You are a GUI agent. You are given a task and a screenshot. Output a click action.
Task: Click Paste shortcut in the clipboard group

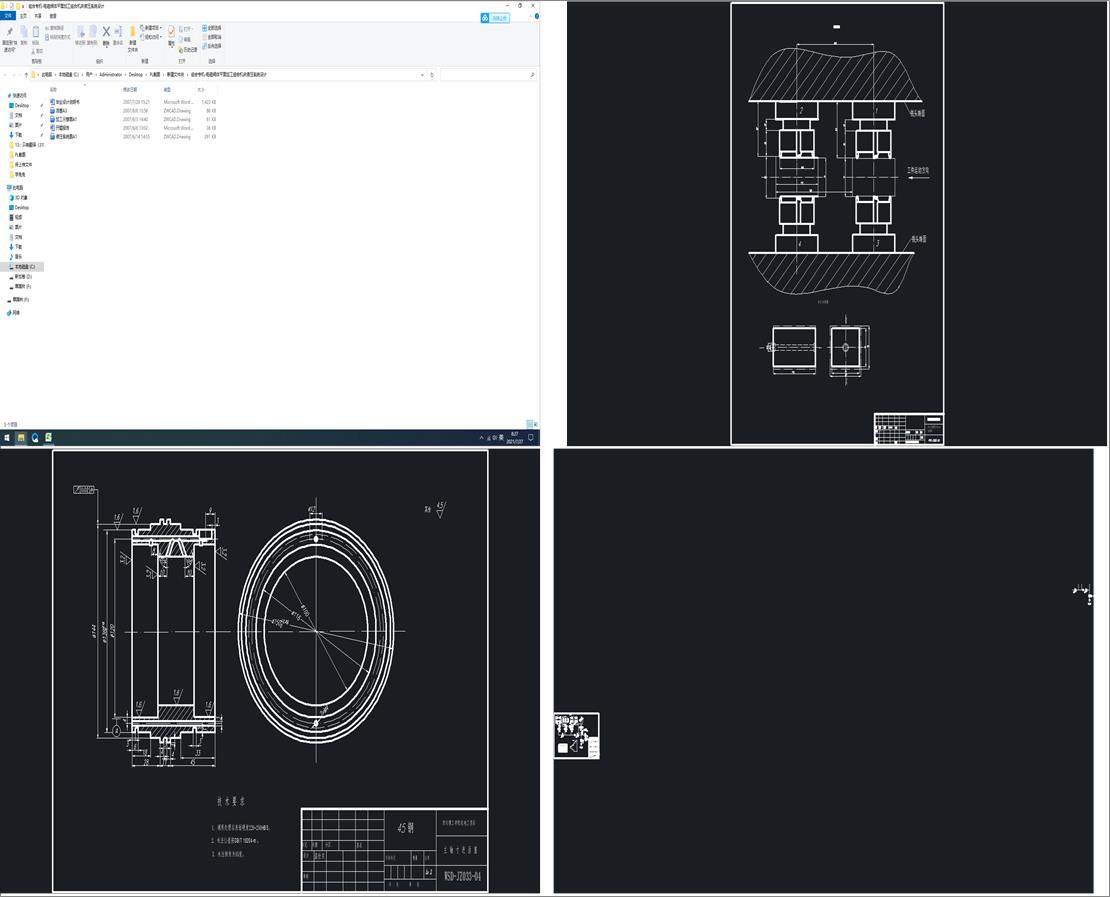[57, 37]
